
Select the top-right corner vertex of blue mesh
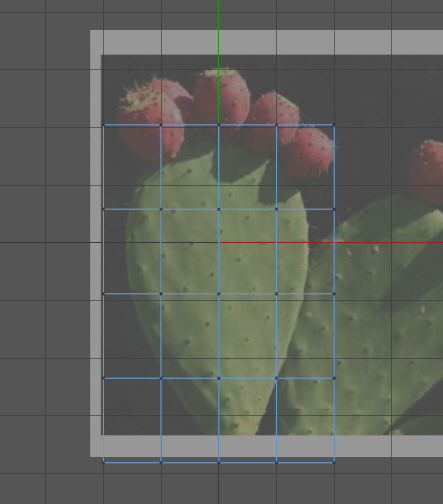334,125
